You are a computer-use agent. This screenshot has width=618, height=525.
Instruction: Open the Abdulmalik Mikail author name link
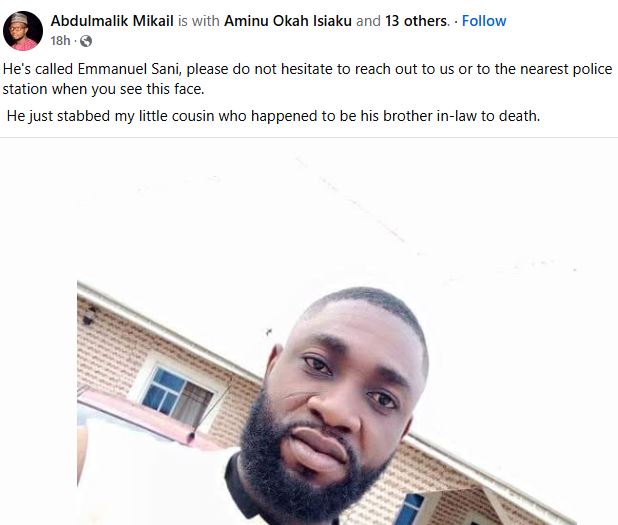(112, 21)
